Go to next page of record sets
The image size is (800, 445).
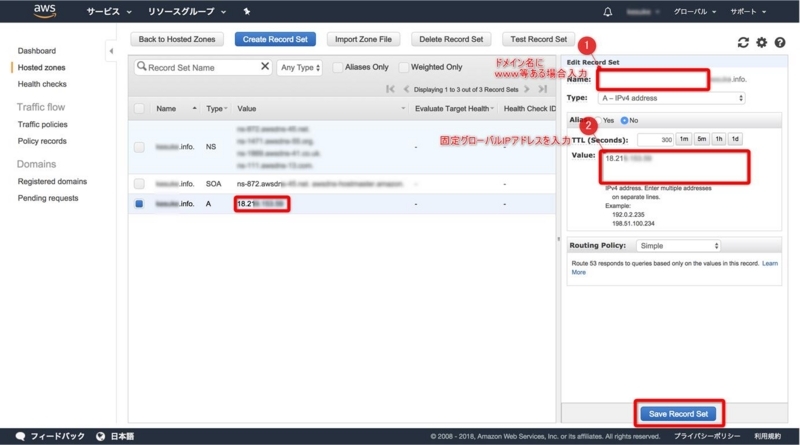[x=527, y=89]
